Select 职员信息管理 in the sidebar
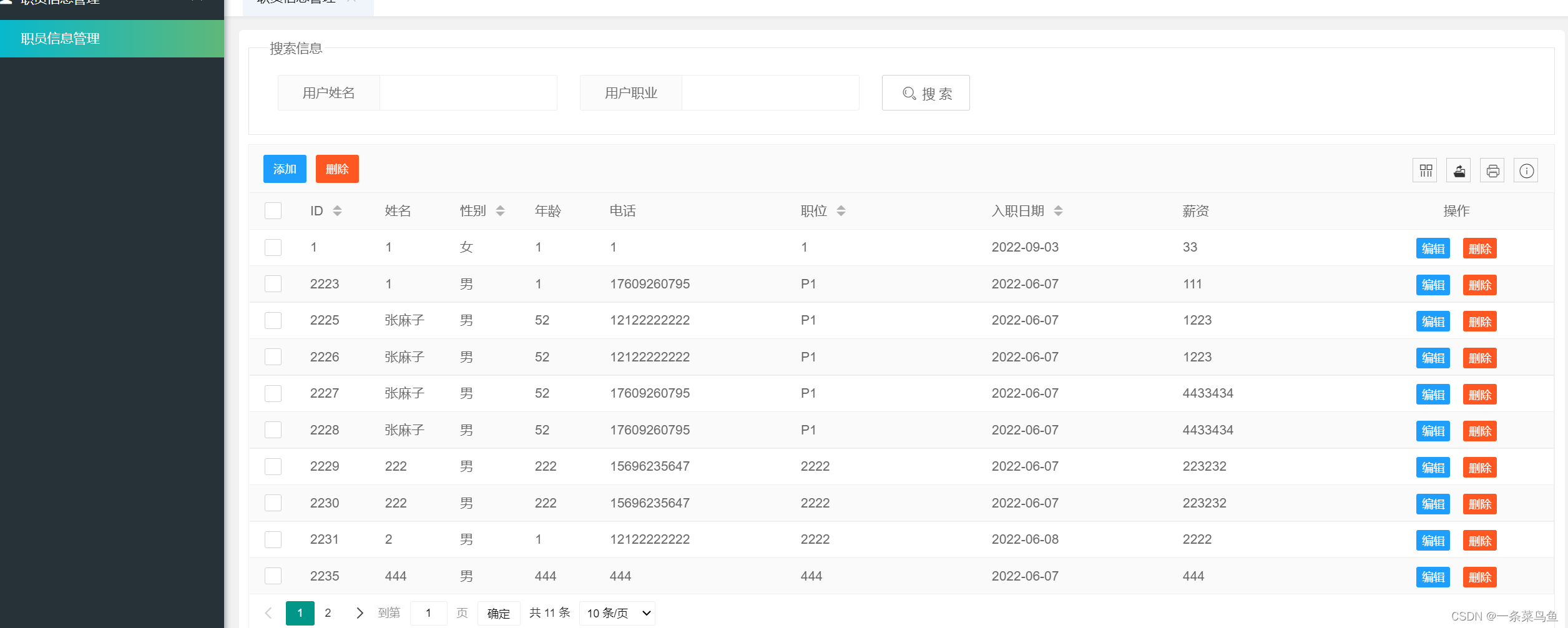 tap(112, 39)
